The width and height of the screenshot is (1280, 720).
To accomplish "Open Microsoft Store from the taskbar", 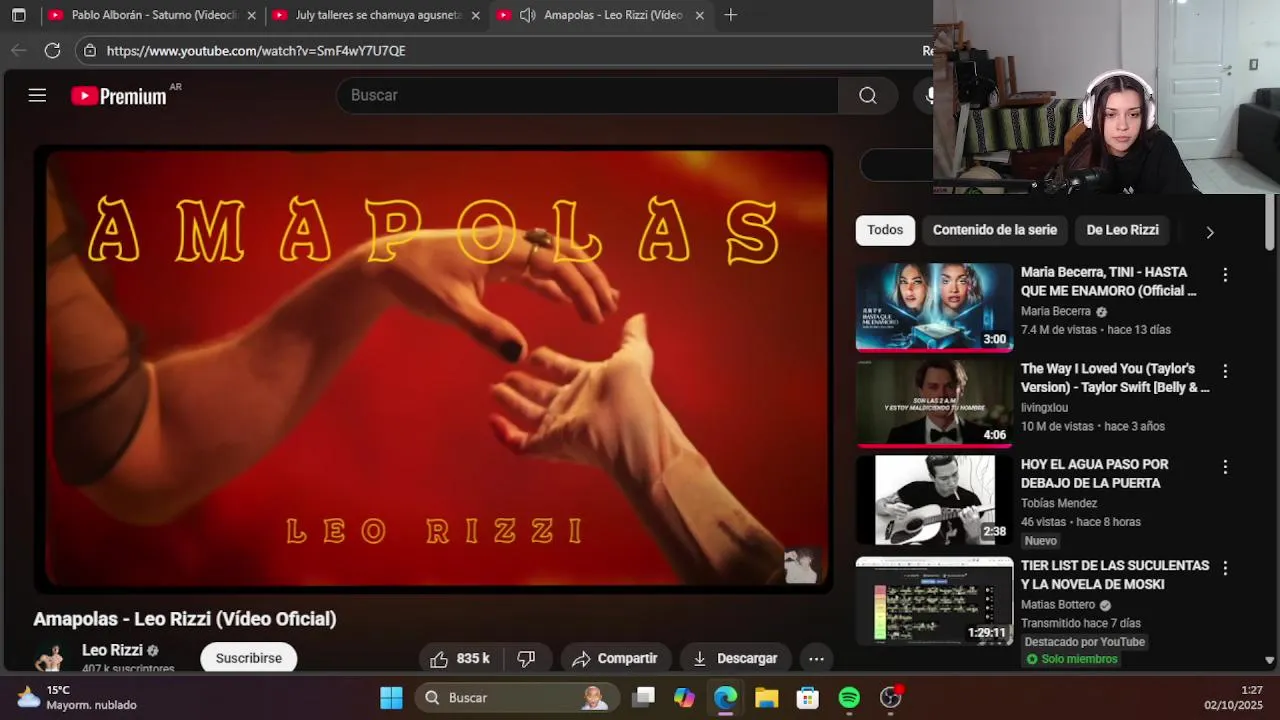I will click(807, 698).
